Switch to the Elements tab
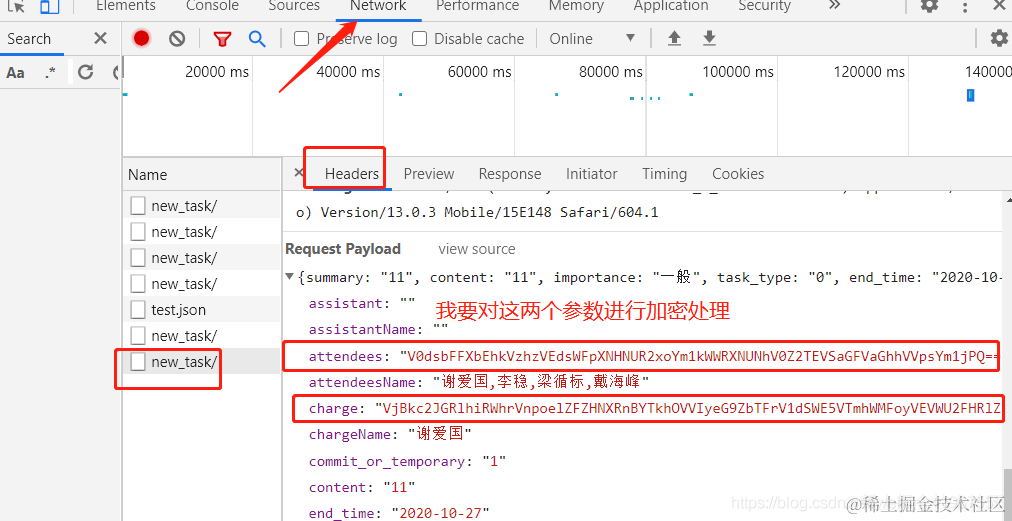This screenshot has height=521, width=1012. (x=126, y=6)
